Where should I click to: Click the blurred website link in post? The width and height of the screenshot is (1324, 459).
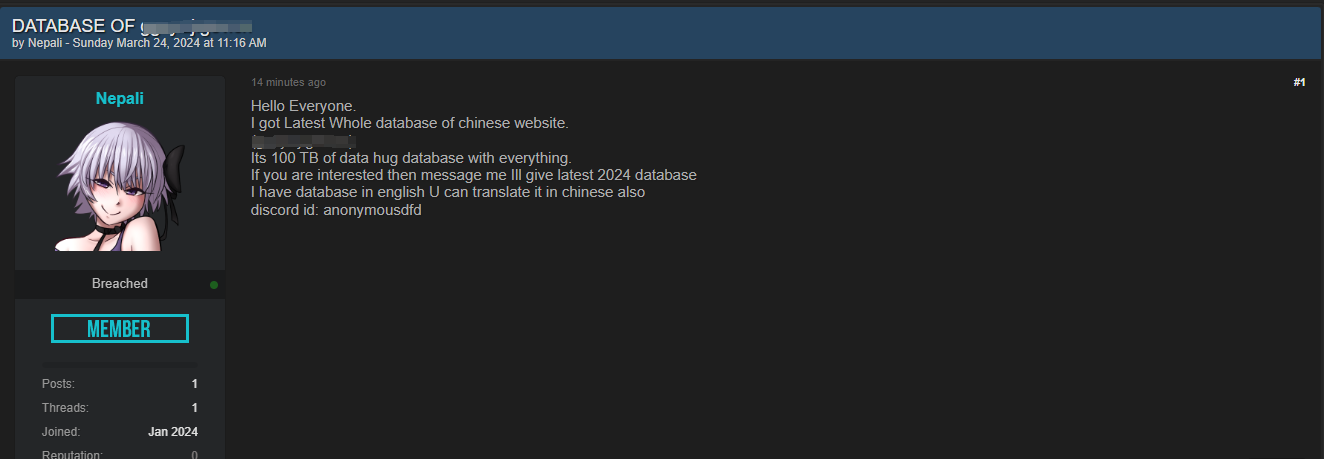(x=303, y=141)
